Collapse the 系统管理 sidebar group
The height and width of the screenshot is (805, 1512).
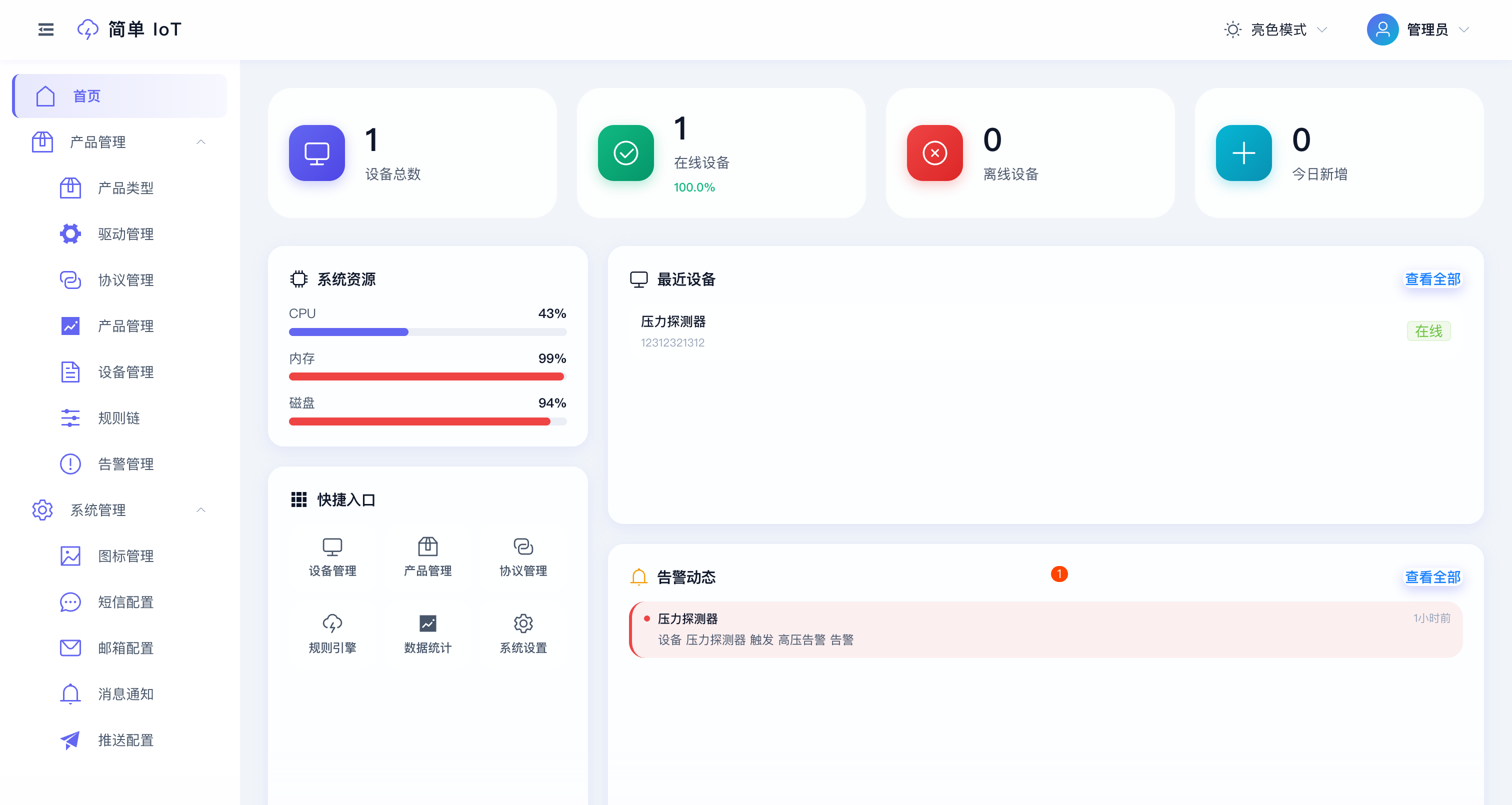tap(119, 509)
